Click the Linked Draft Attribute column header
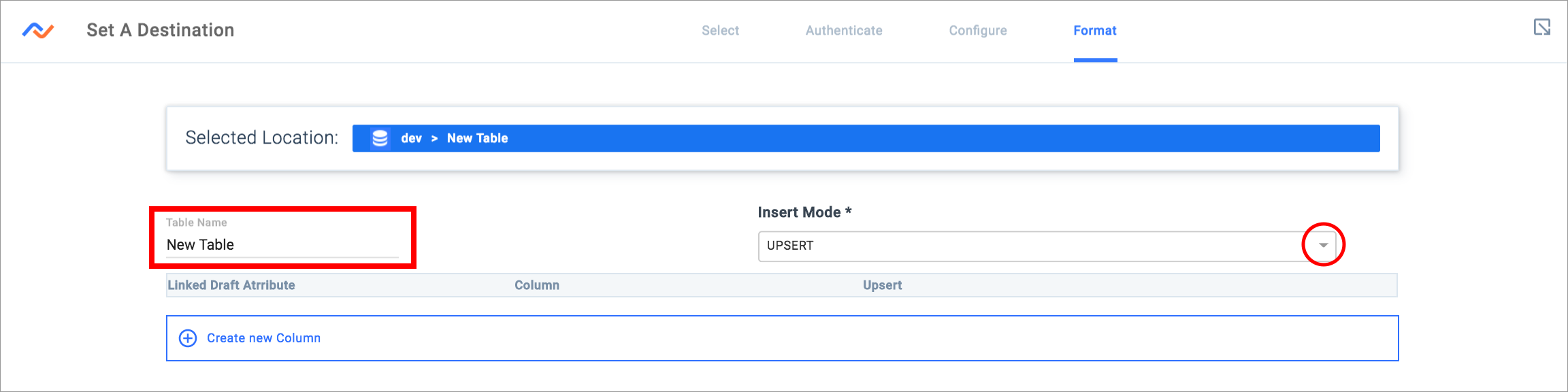Viewport: 1568px width, 392px height. pos(231,285)
